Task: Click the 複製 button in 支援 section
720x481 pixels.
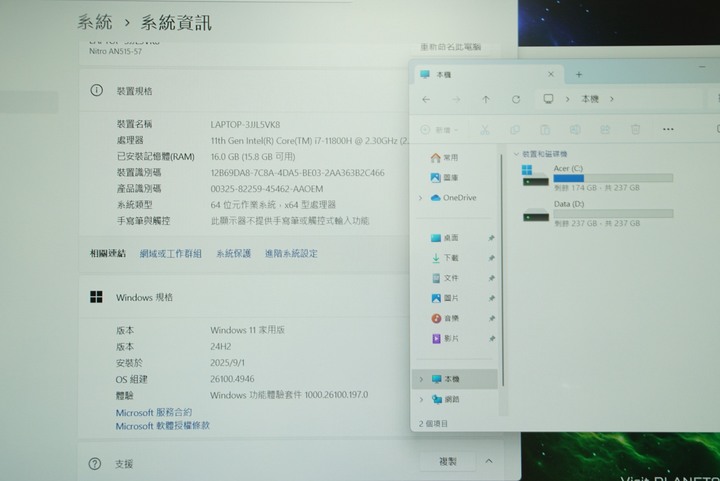Action: click(x=448, y=462)
